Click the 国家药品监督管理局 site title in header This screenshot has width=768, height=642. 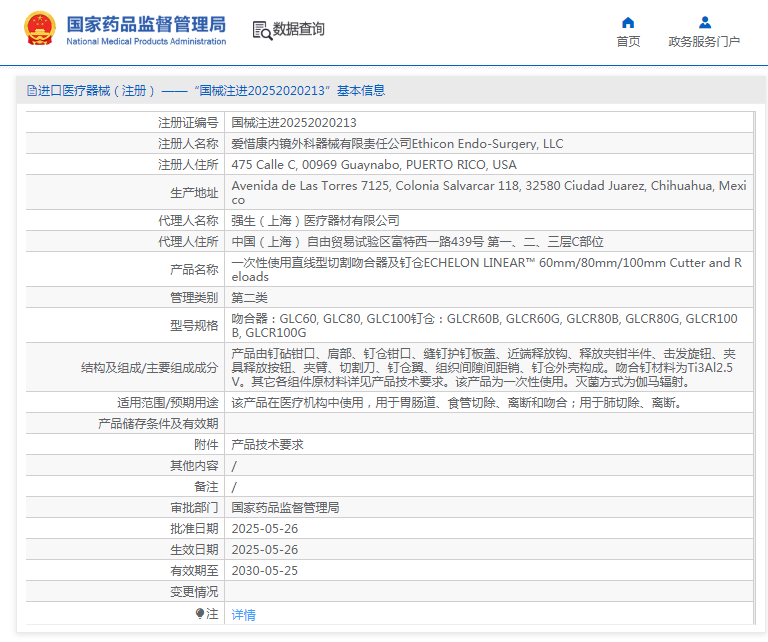point(146,23)
